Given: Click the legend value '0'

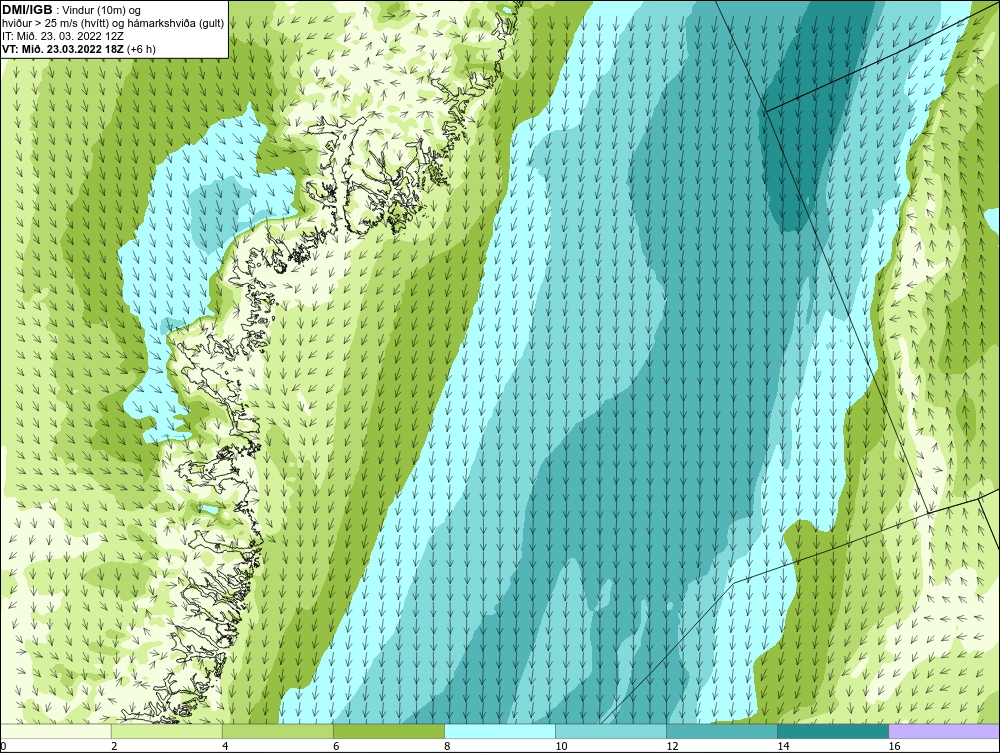Looking at the screenshot, I should (3, 746).
